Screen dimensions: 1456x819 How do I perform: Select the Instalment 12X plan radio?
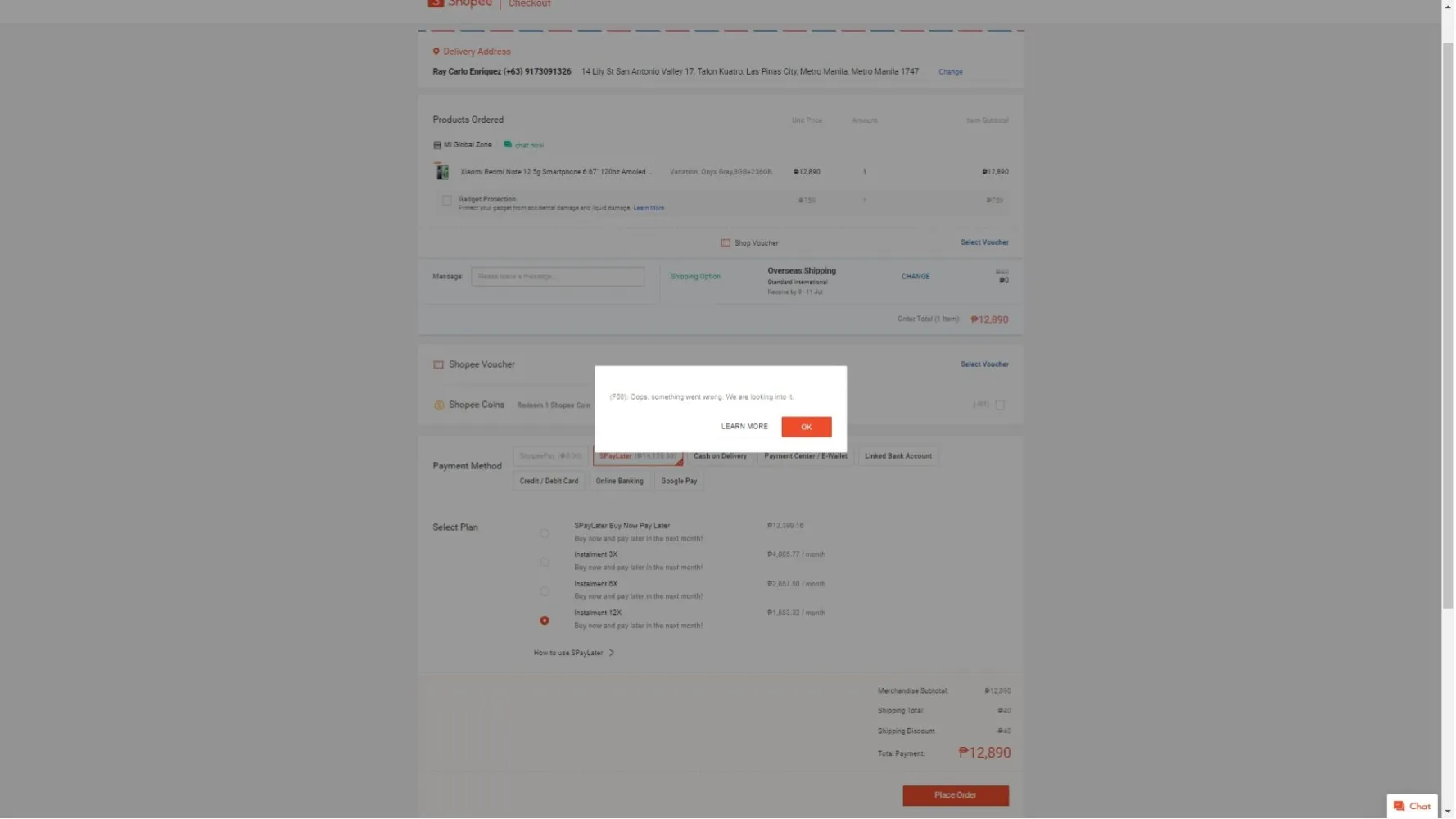[545, 621]
